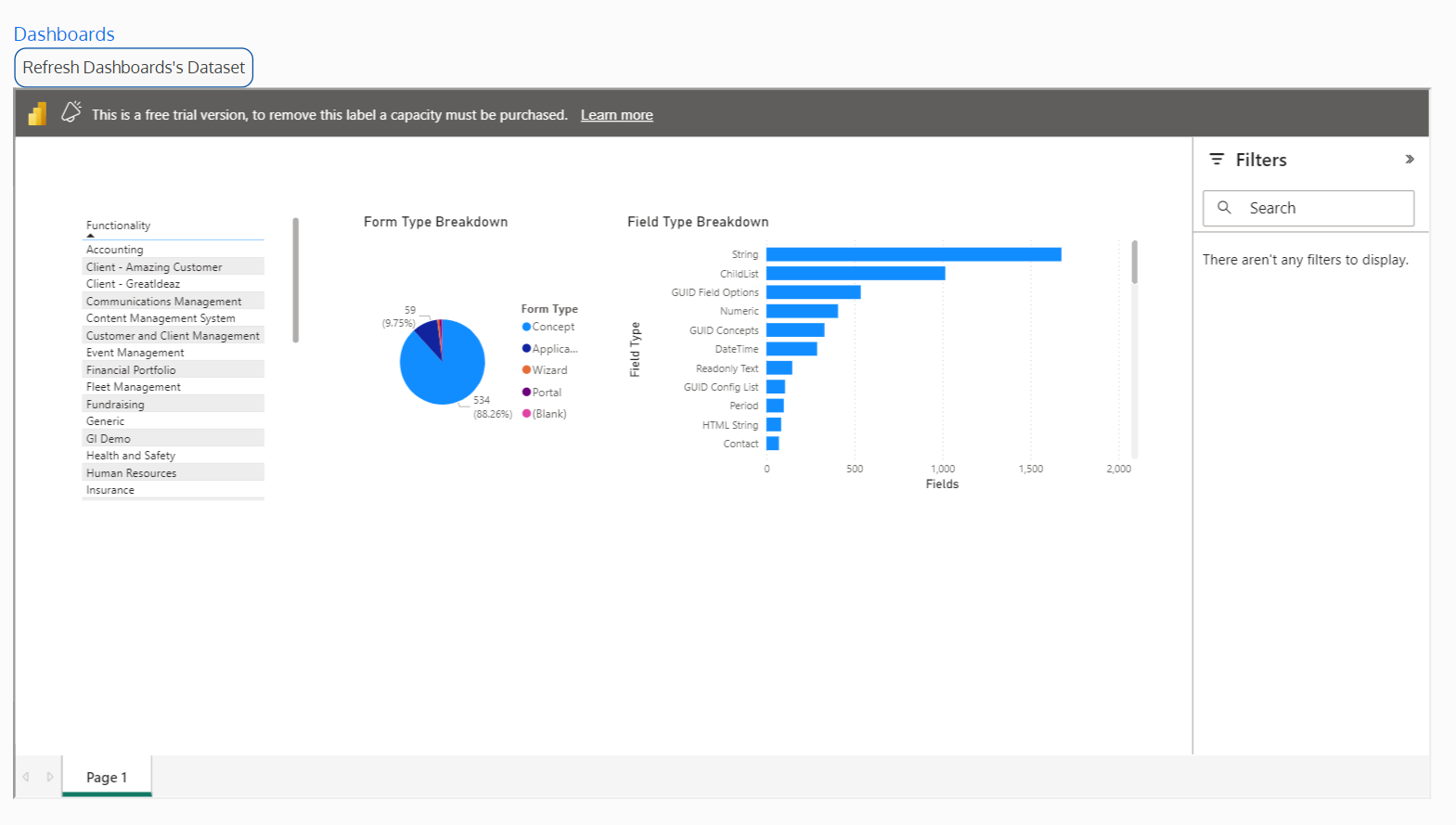Click Field Type Breakdown chart title
This screenshot has height=825, width=1456.
coord(698,222)
